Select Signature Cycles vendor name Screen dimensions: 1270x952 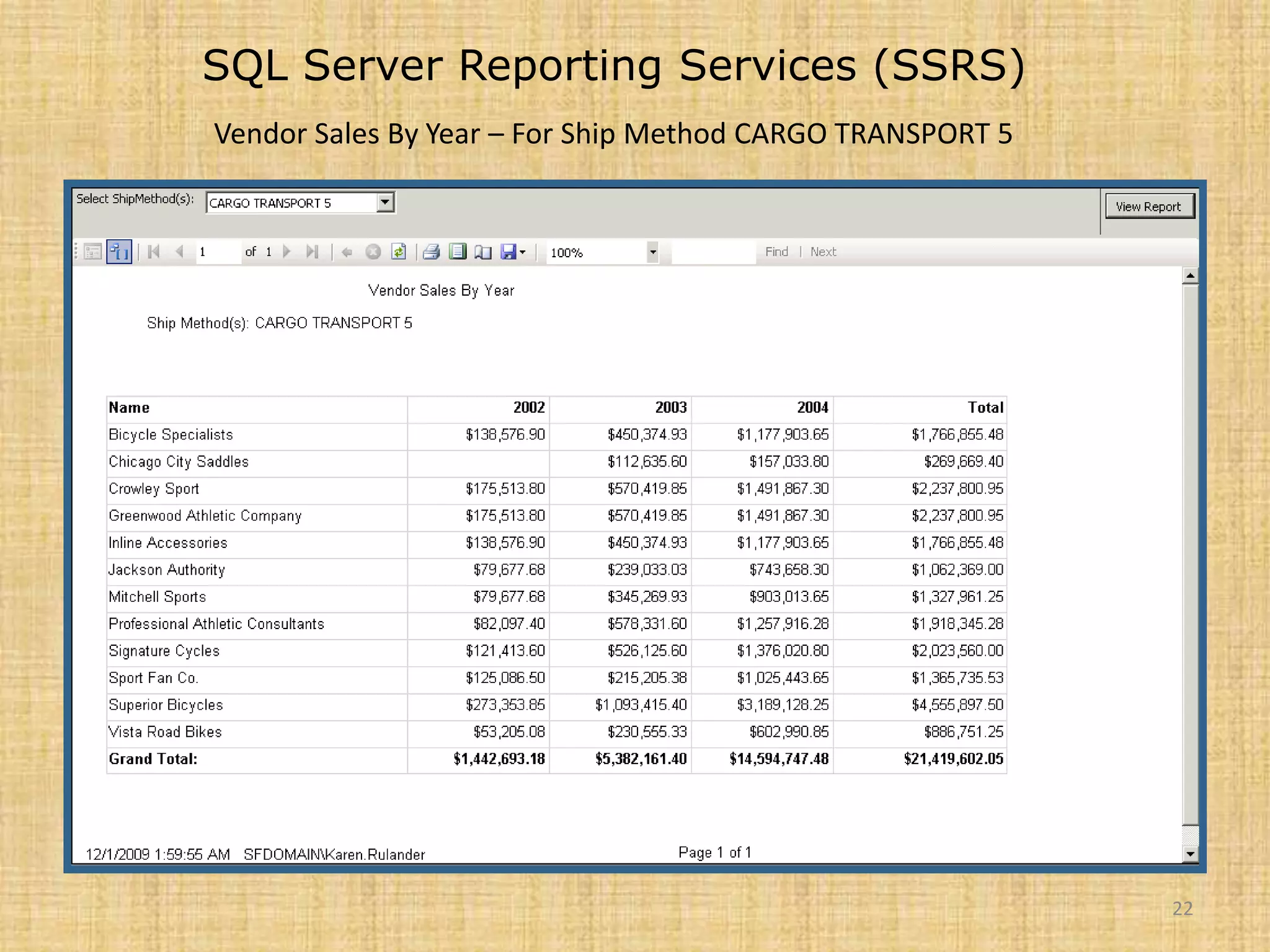(164, 651)
